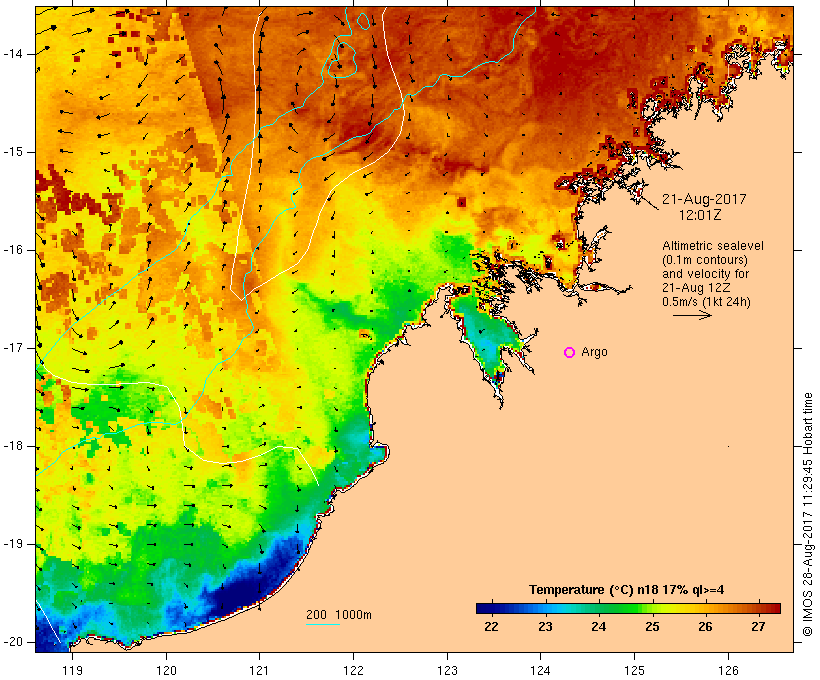Image resolution: width=820 pixels, height=680 pixels.
Task: Click the '12:01Z' time text
Action: pos(700,215)
